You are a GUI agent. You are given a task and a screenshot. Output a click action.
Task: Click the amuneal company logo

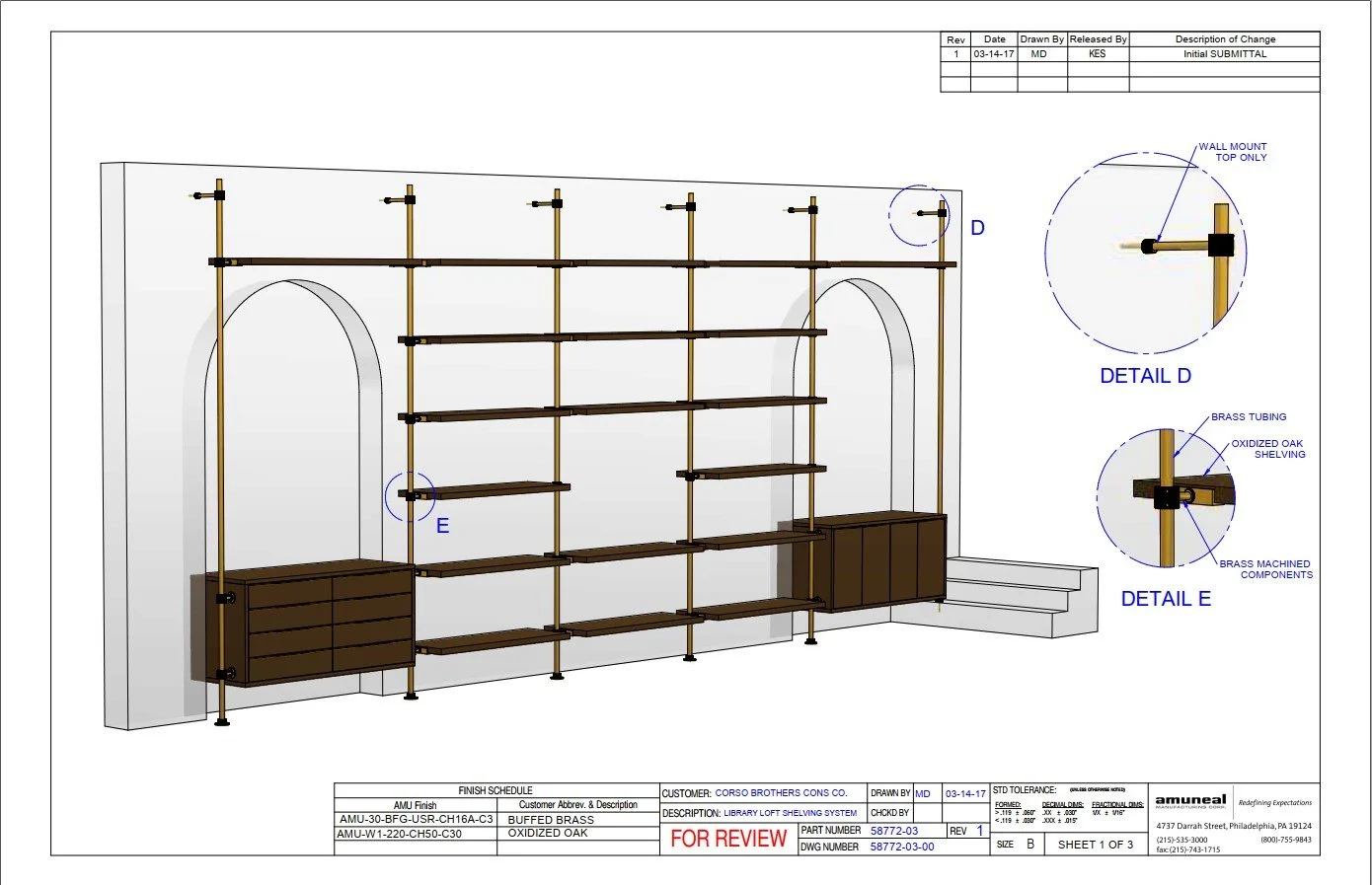1190,801
